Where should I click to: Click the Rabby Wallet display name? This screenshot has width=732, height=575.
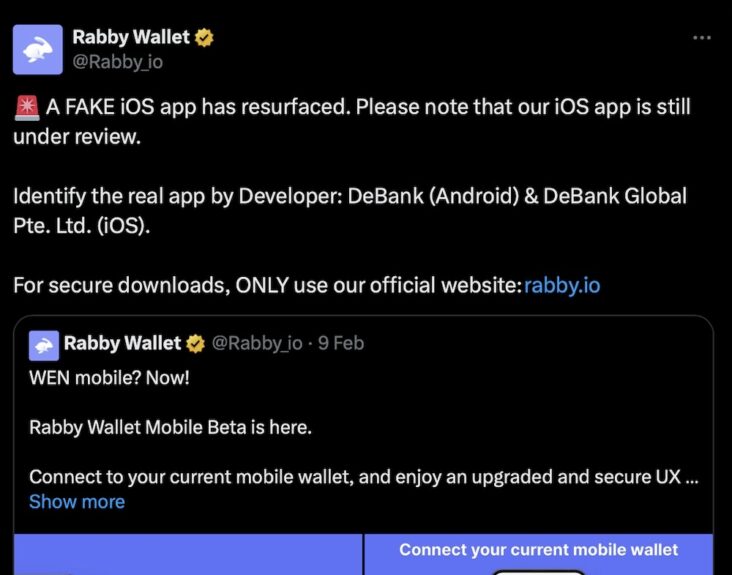tap(131, 37)
